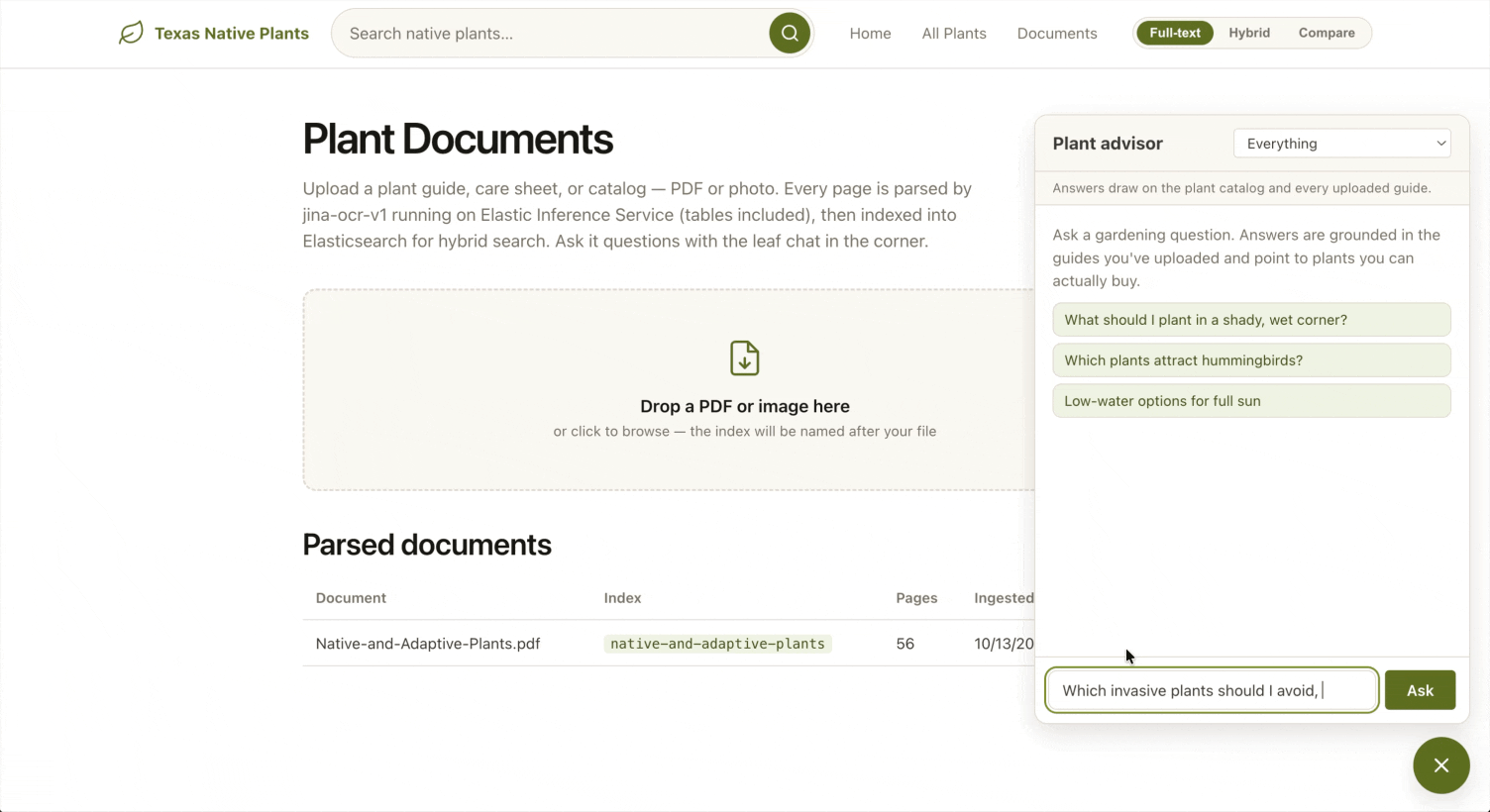This screenshot has width=1490, height=812.
Task: Switch to Compare search mode
Action: click(1327, 33)
